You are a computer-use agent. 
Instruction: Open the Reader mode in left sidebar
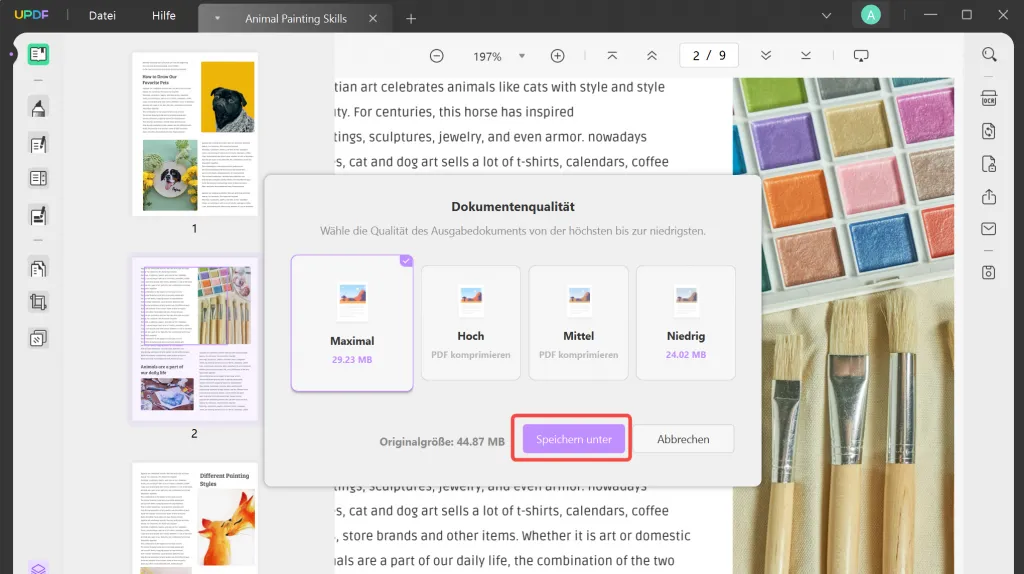tap(39, 55)
